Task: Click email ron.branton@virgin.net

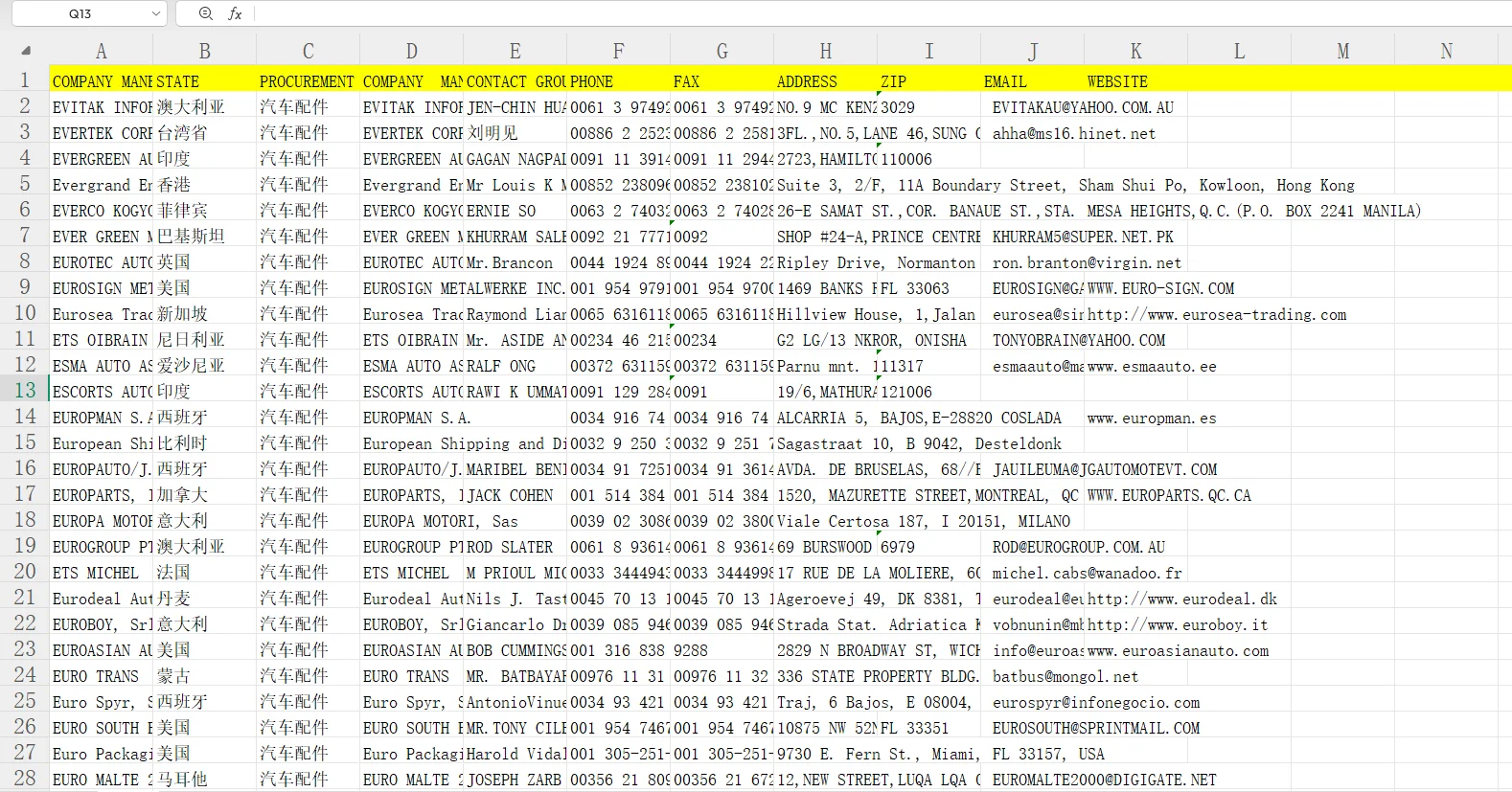Action: click(x=1087, y=262)
